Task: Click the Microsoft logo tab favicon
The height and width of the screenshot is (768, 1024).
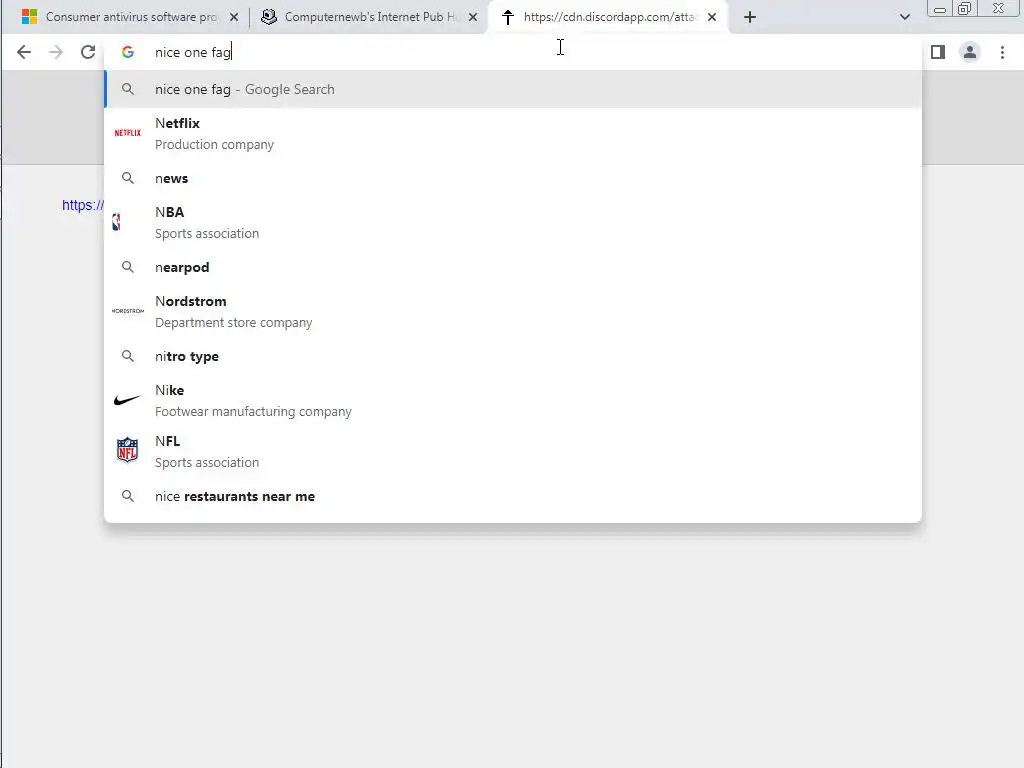Action: coord(29,17)
